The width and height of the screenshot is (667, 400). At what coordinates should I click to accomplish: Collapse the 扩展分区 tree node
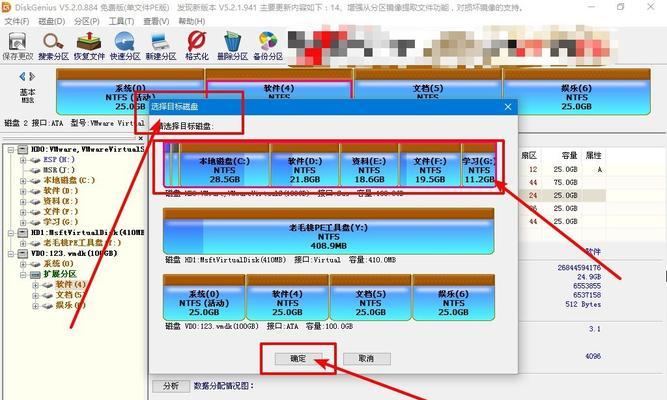tap(23, 274)
